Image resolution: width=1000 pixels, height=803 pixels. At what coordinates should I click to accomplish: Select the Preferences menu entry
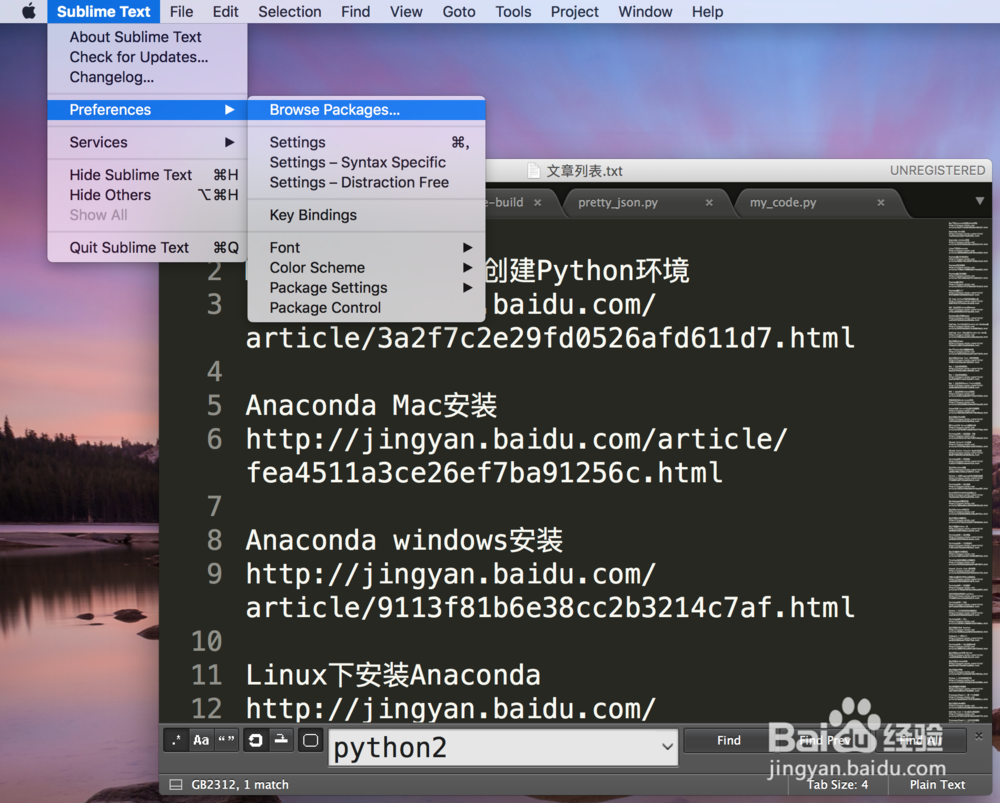pos(147,110)
